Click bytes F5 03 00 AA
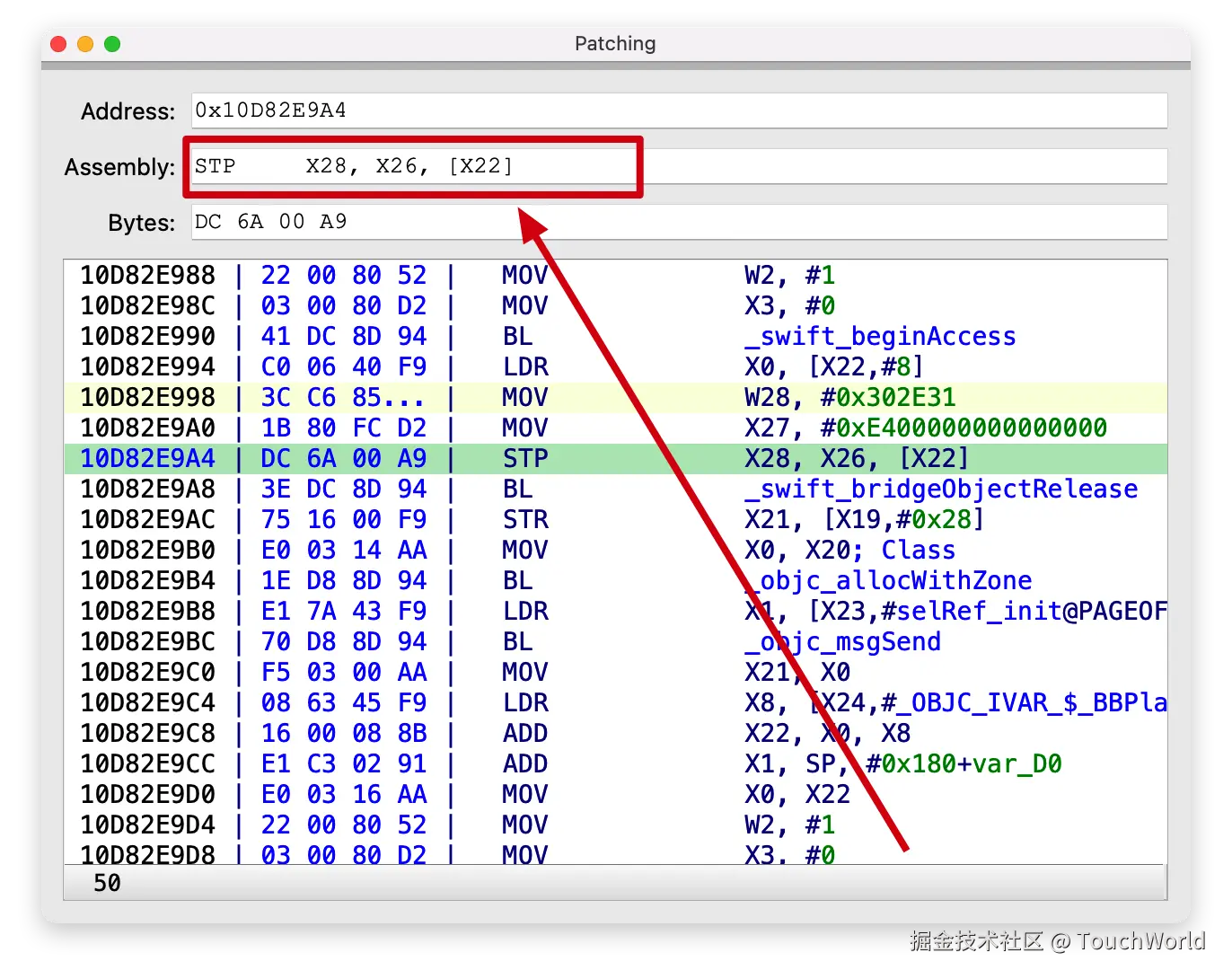This screenshot has width=1232, height=979. tap(344, 672)
